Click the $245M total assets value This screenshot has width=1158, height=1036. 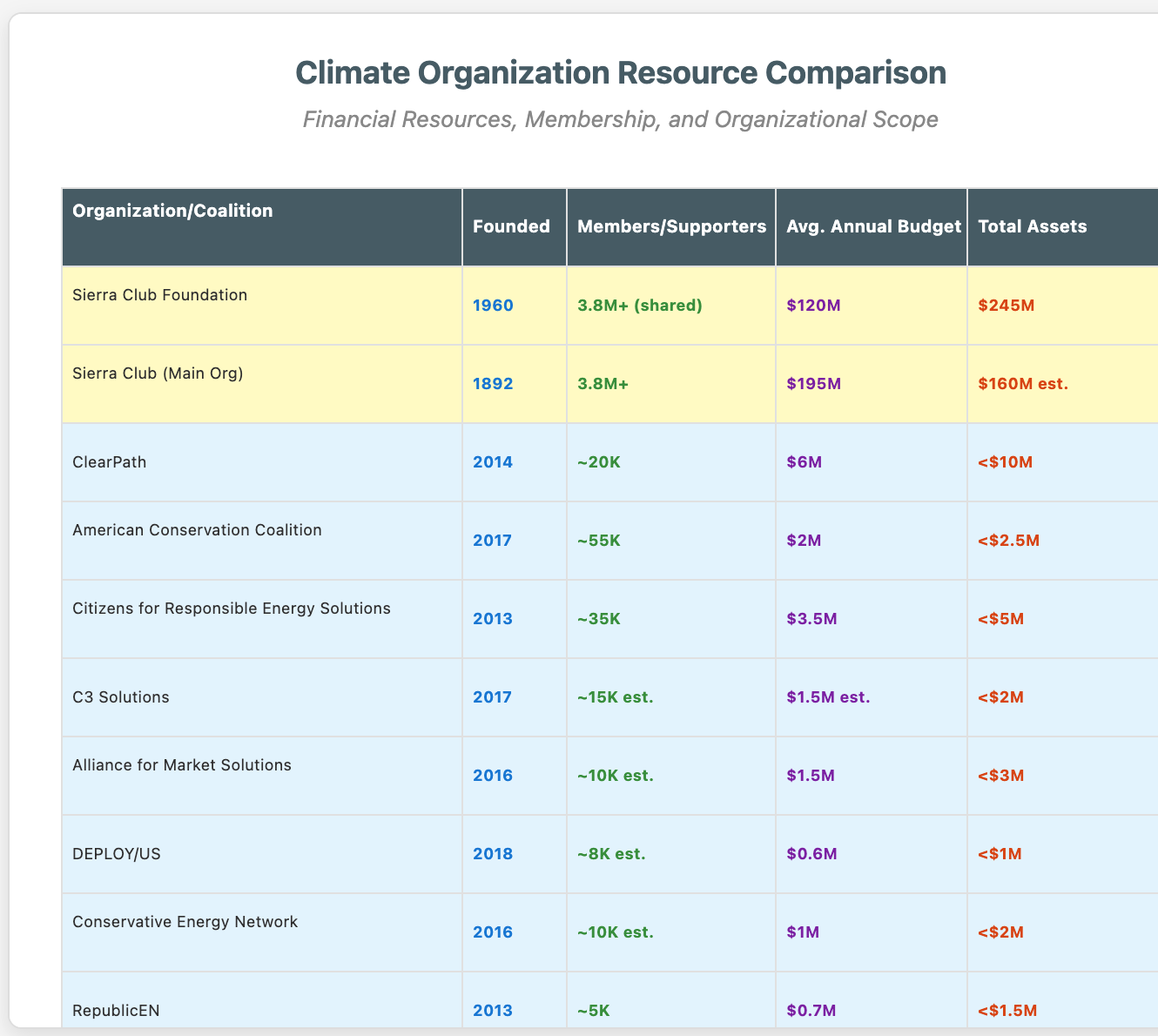tap(1006, 306)
